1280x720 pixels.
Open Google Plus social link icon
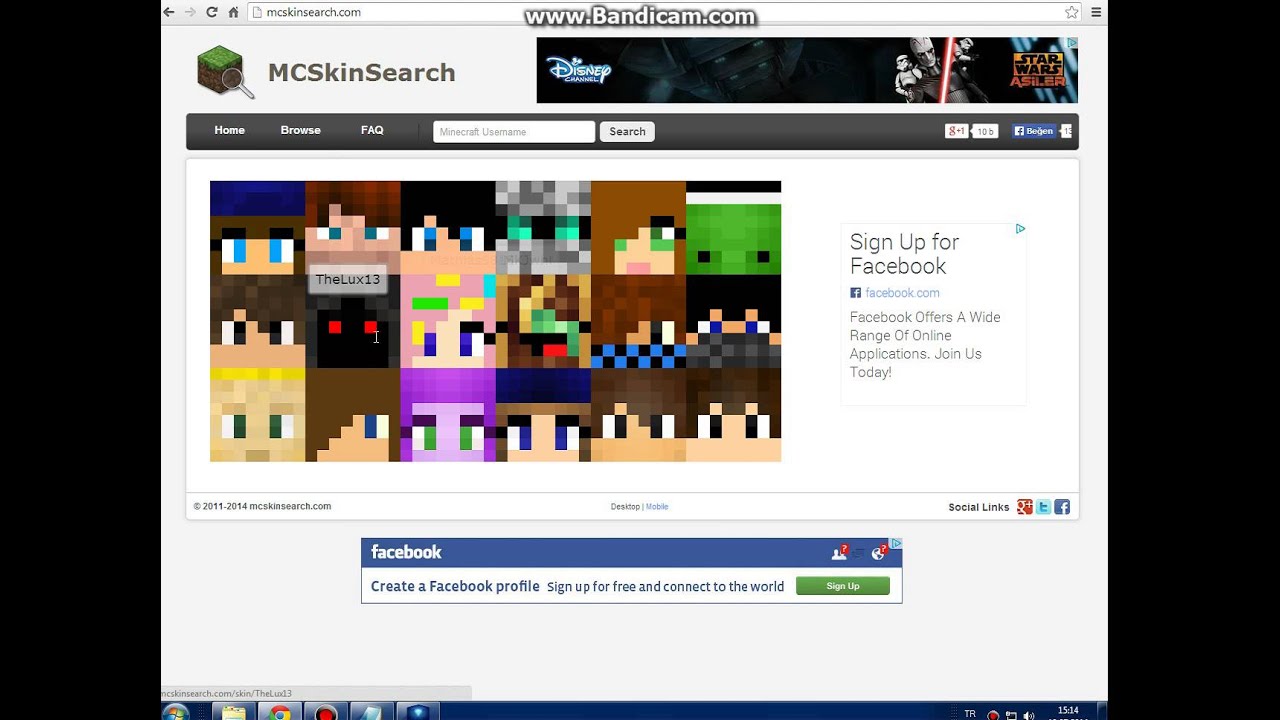tap(1024, 507)
